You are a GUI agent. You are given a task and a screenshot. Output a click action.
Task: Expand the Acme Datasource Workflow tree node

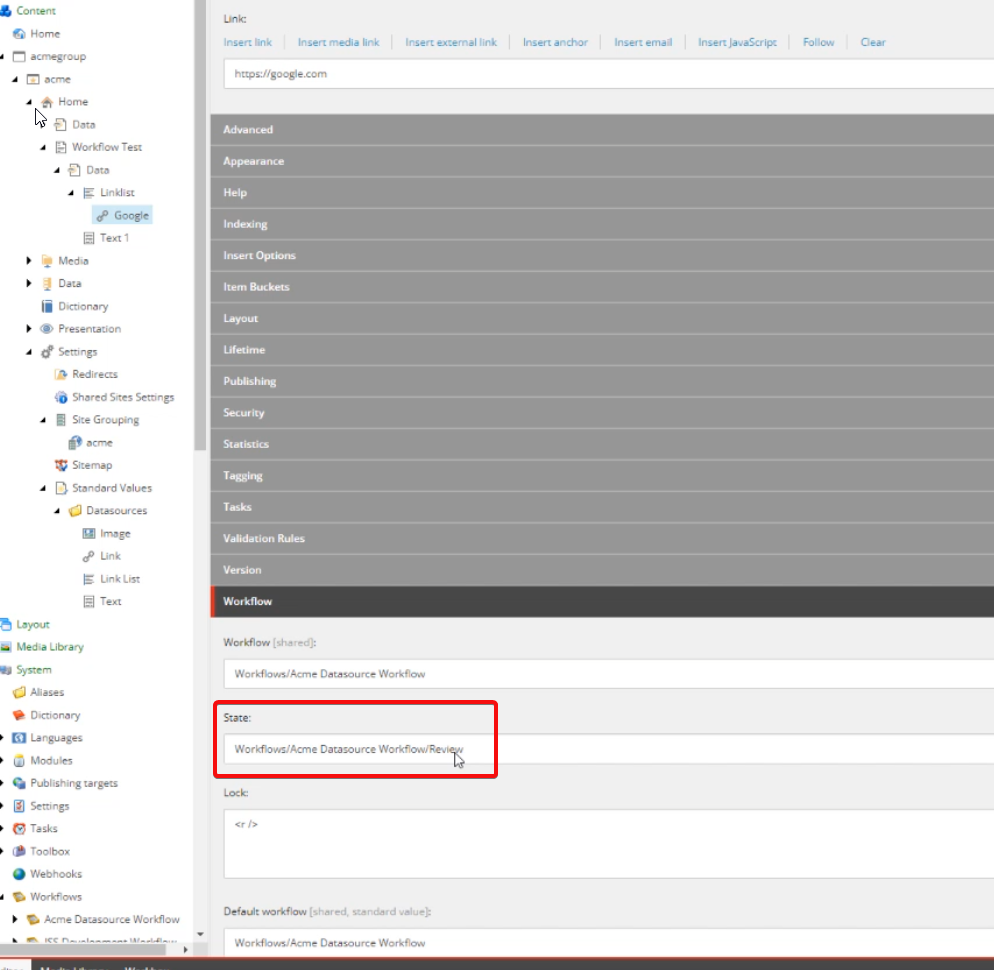[15, 919]
